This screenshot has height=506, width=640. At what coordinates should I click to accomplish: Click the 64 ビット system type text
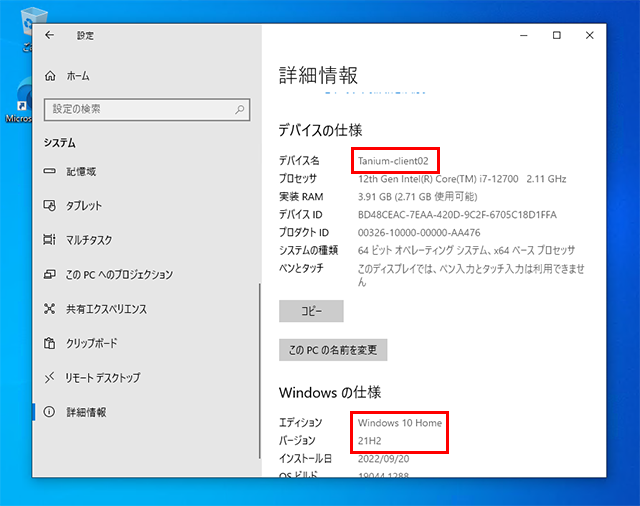click(466, 250)
